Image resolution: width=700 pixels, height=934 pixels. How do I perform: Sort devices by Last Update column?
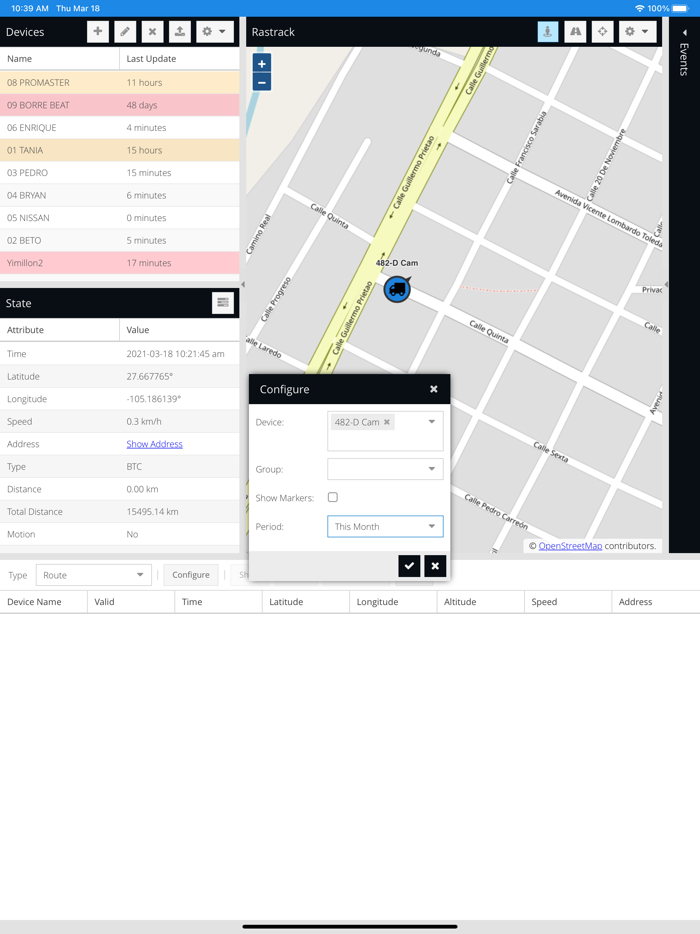179,58
